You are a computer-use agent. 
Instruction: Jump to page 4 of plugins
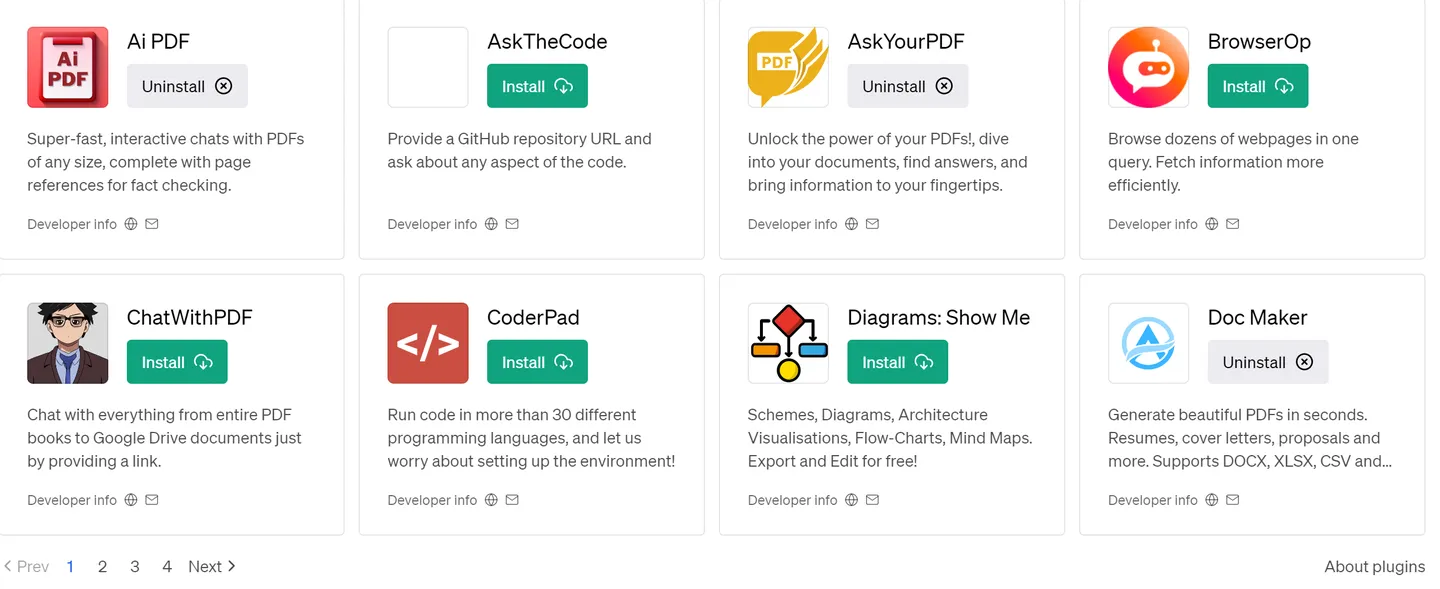tap(167, 566)
